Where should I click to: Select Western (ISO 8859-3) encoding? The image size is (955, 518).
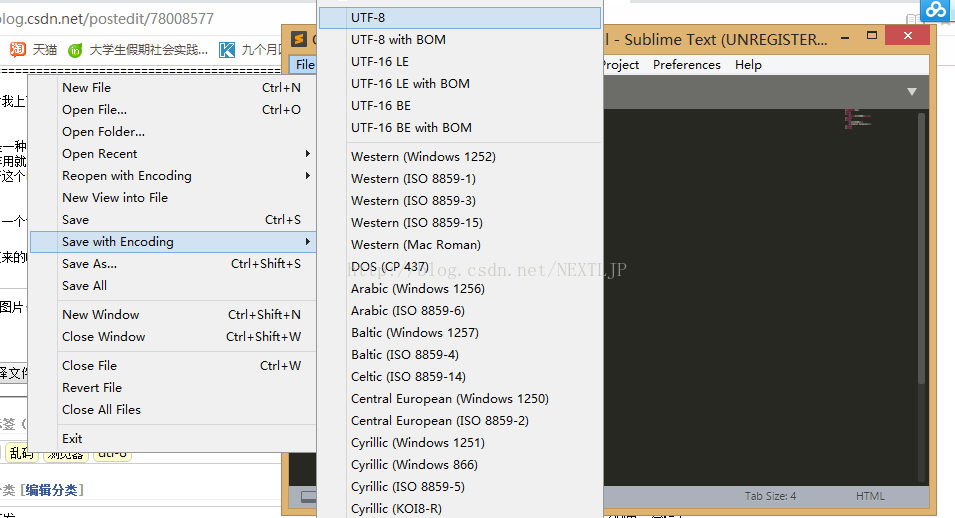coord(460,200)
